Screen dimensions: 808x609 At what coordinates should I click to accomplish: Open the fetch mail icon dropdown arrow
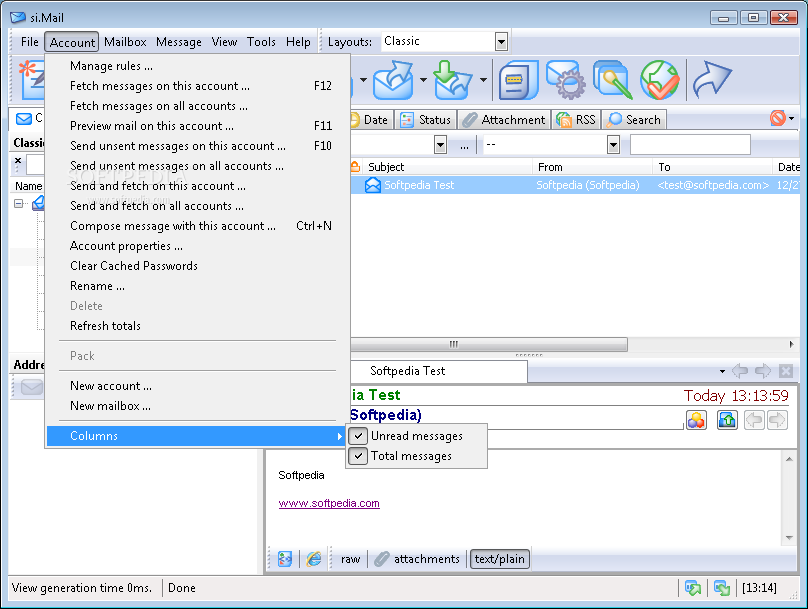[x=483, y=80]
